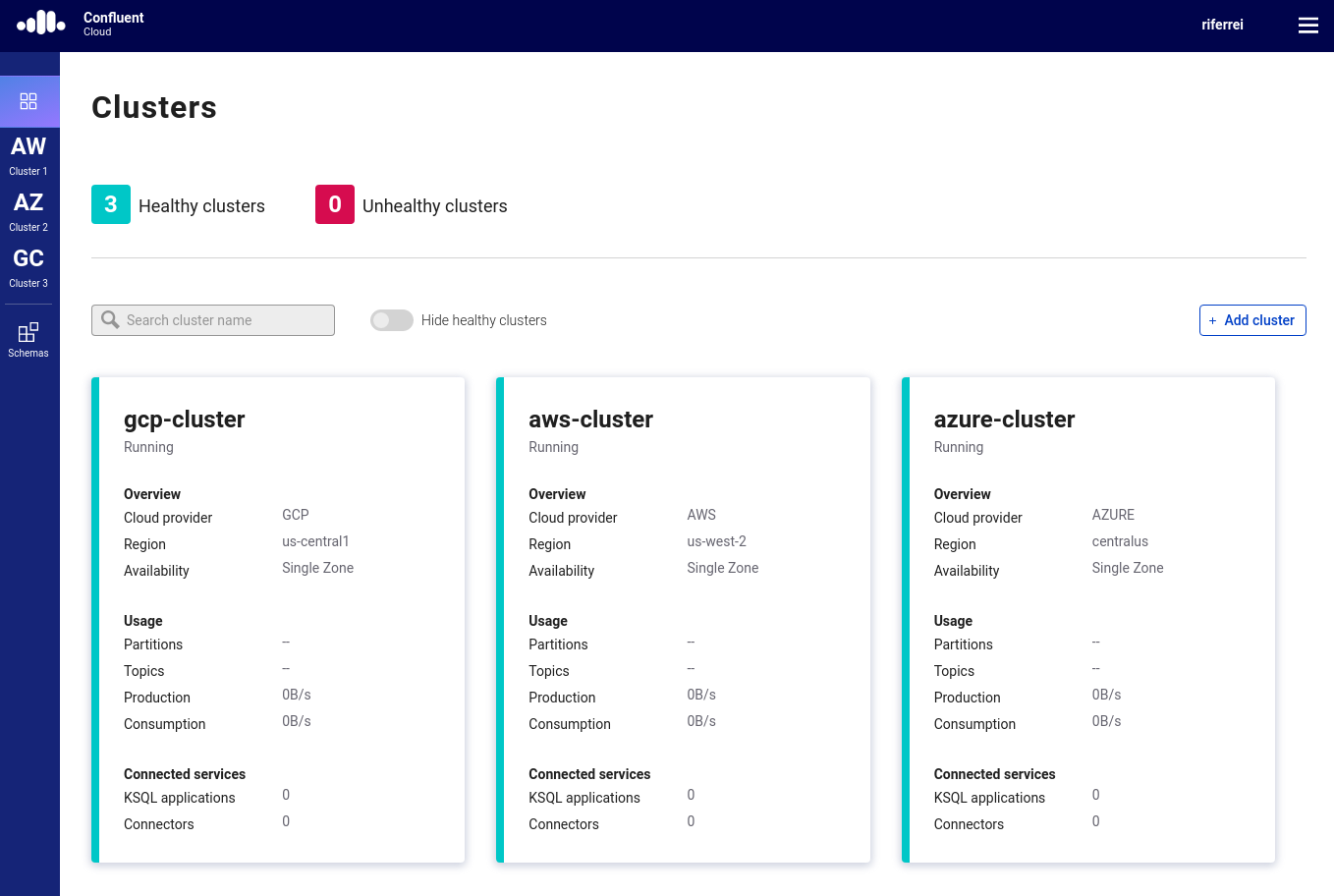Click the Healthy clusters label
Screen dimensions: 1334x896
[x=201, y=206]
